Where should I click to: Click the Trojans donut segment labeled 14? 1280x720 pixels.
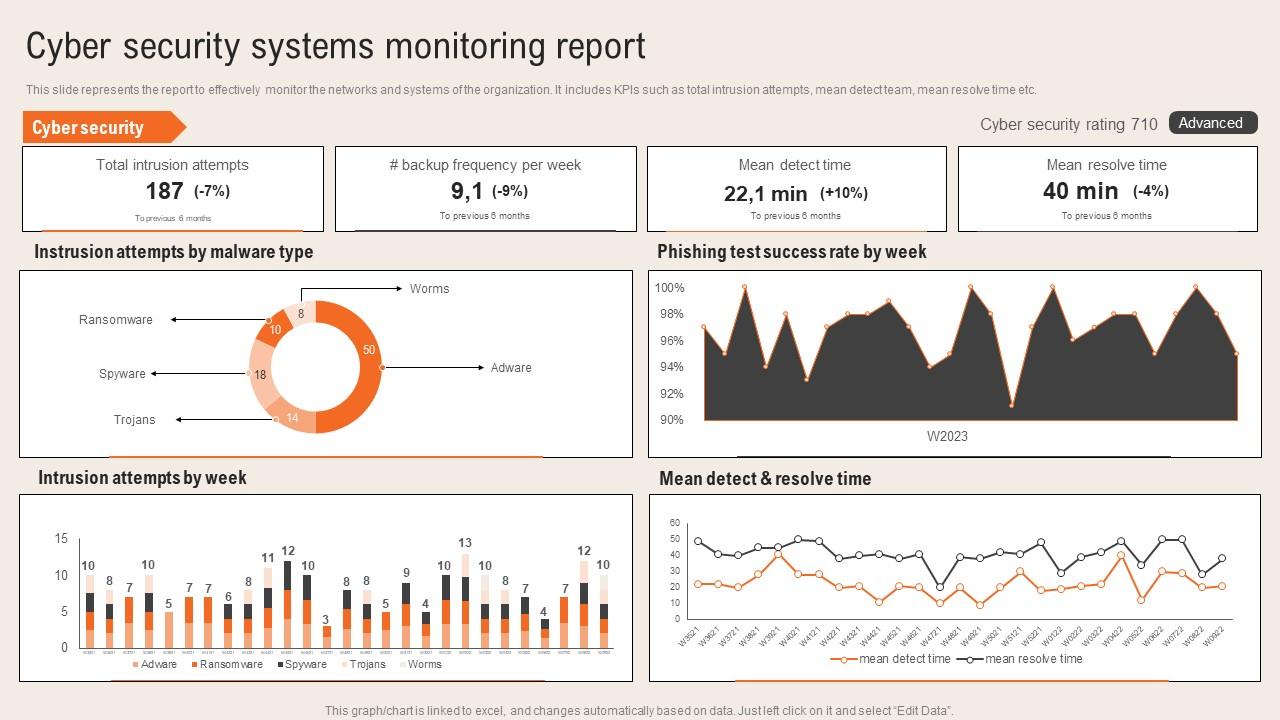294,418
